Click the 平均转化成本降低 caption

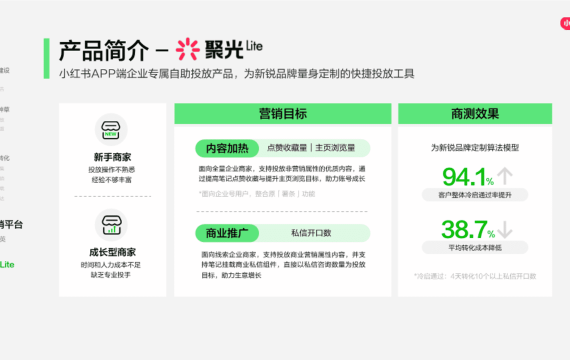click(x=475, y=248)
